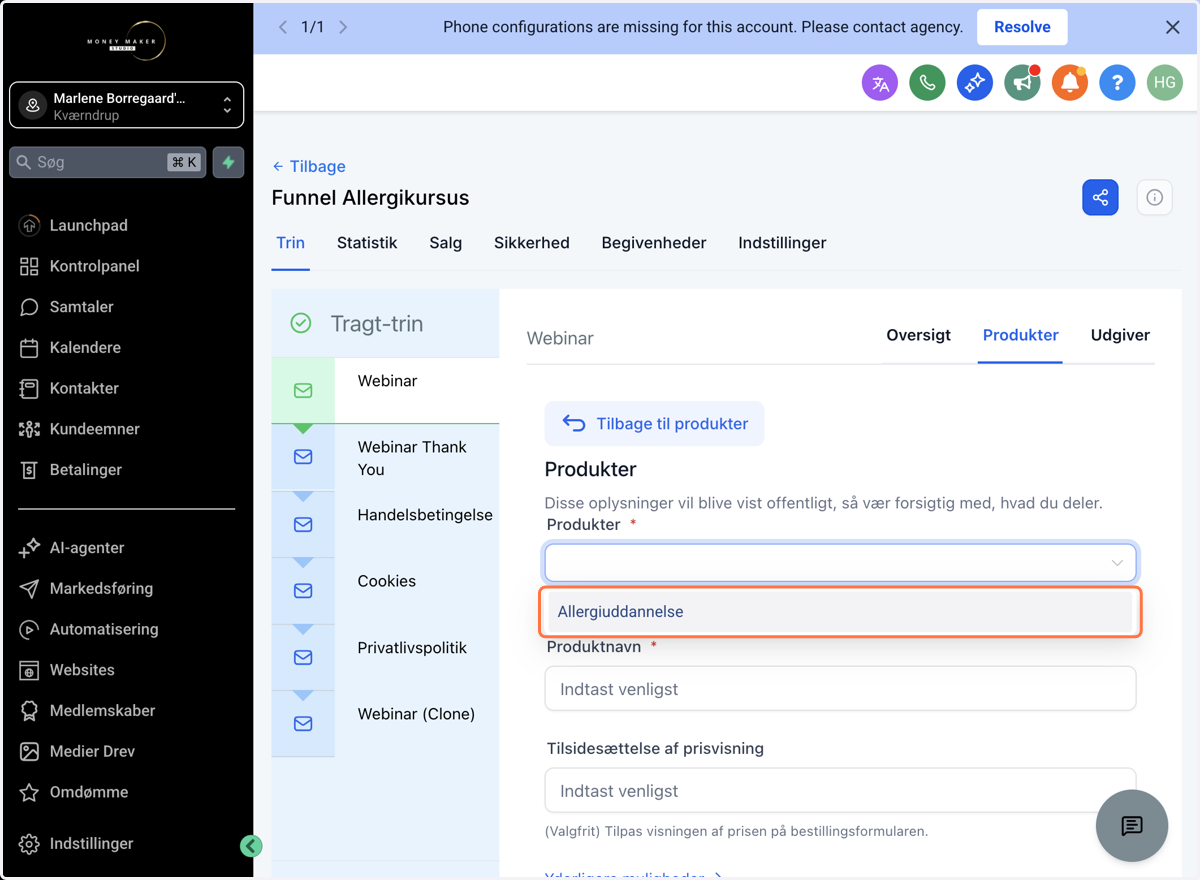
Task: Go to previous banner notification arrow
Action: pyautogui.click(x=283, y=27)
